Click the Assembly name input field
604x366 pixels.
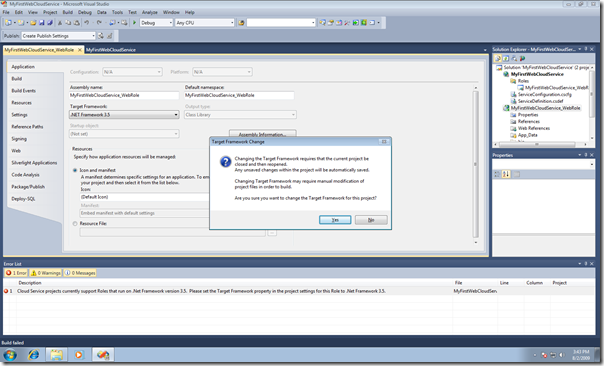coord(124,95)
